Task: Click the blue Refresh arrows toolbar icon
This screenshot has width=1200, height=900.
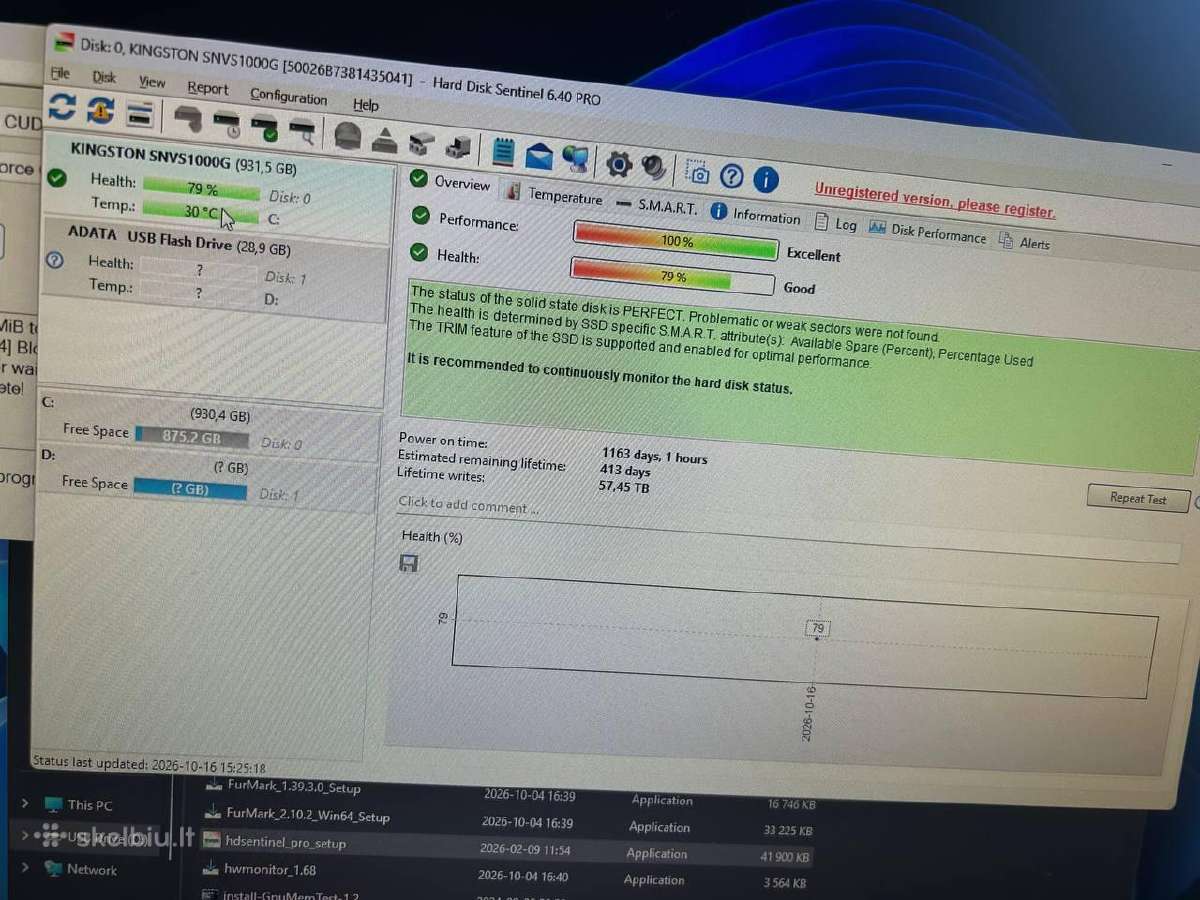Action: coord(62,108)
